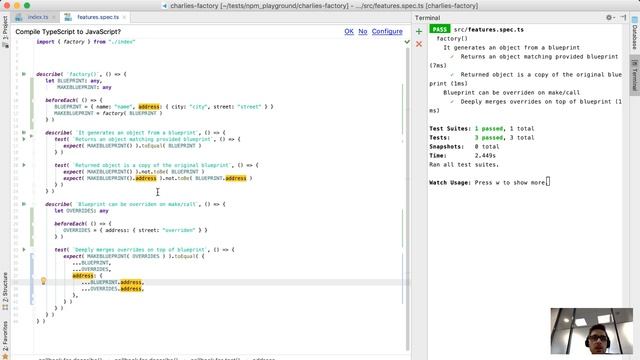Run the 'Blueprint can be overriden' describe gutter icon
640x360 pixels.
pos(24,204)
